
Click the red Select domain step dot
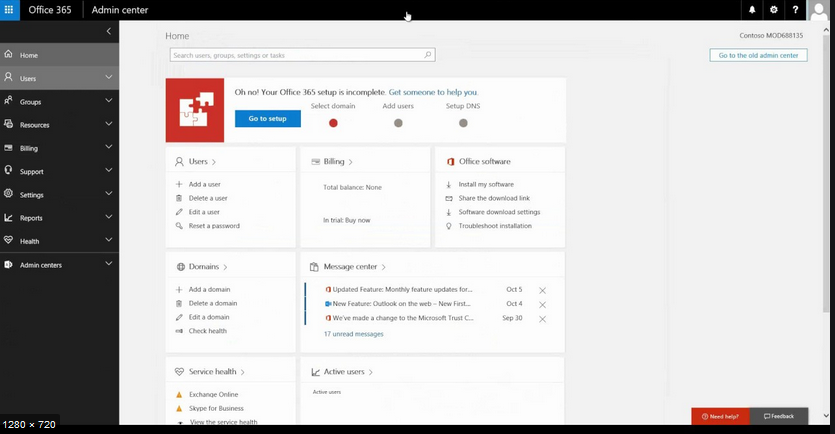(x=333, y=123)
